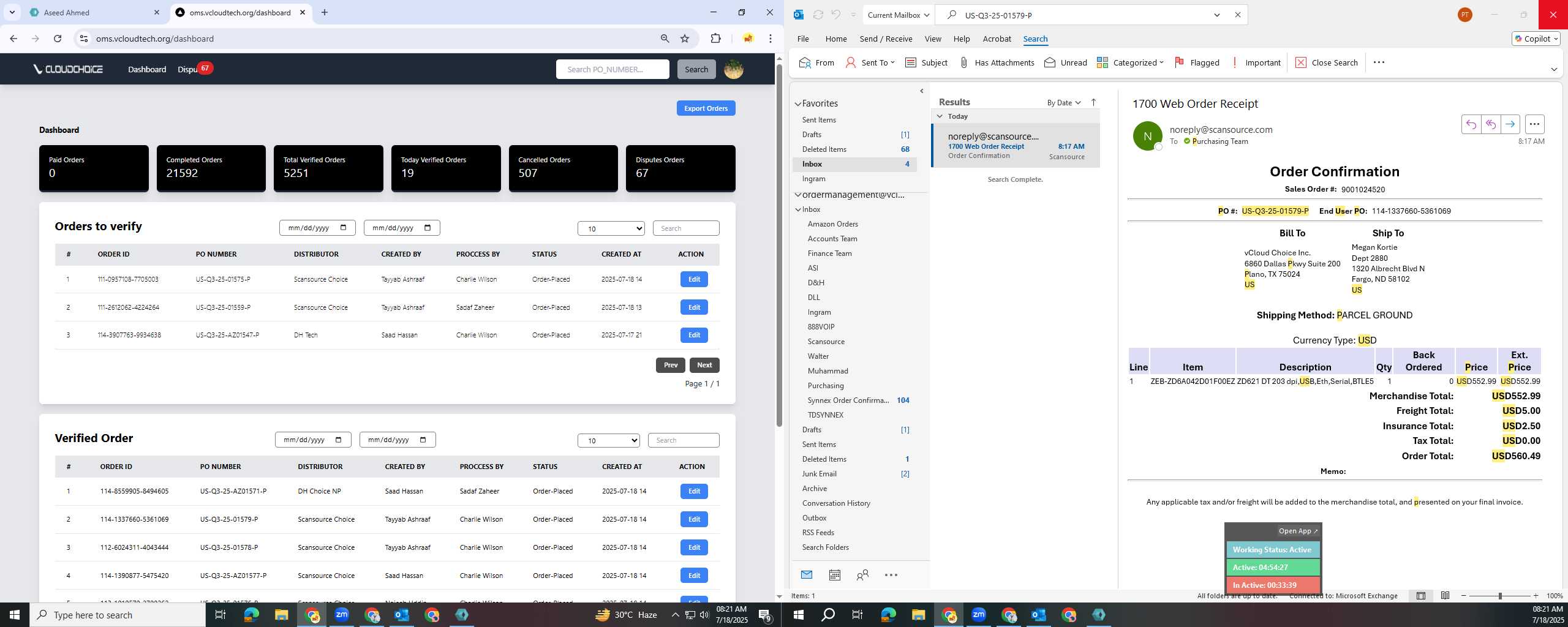Open the Outlook Mail view icon

point(806,574)
